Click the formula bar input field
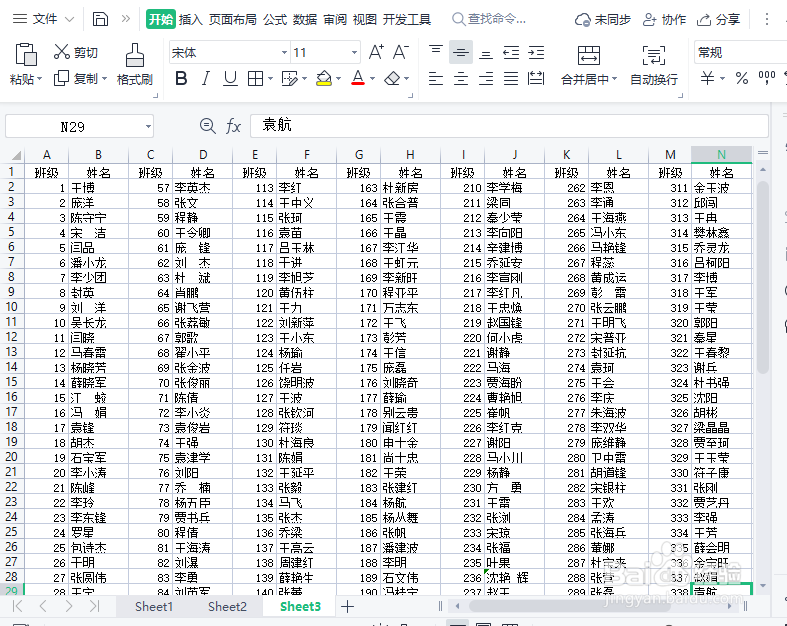 pos(509,126)
